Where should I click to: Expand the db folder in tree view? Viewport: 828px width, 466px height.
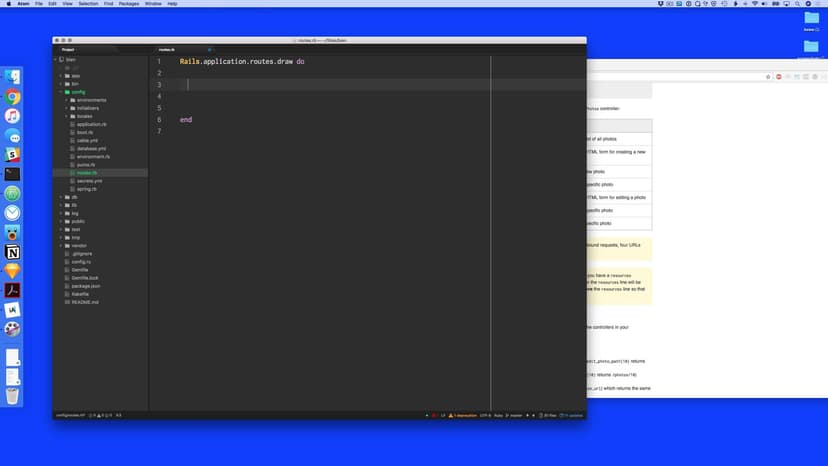(x=73, y=197)
